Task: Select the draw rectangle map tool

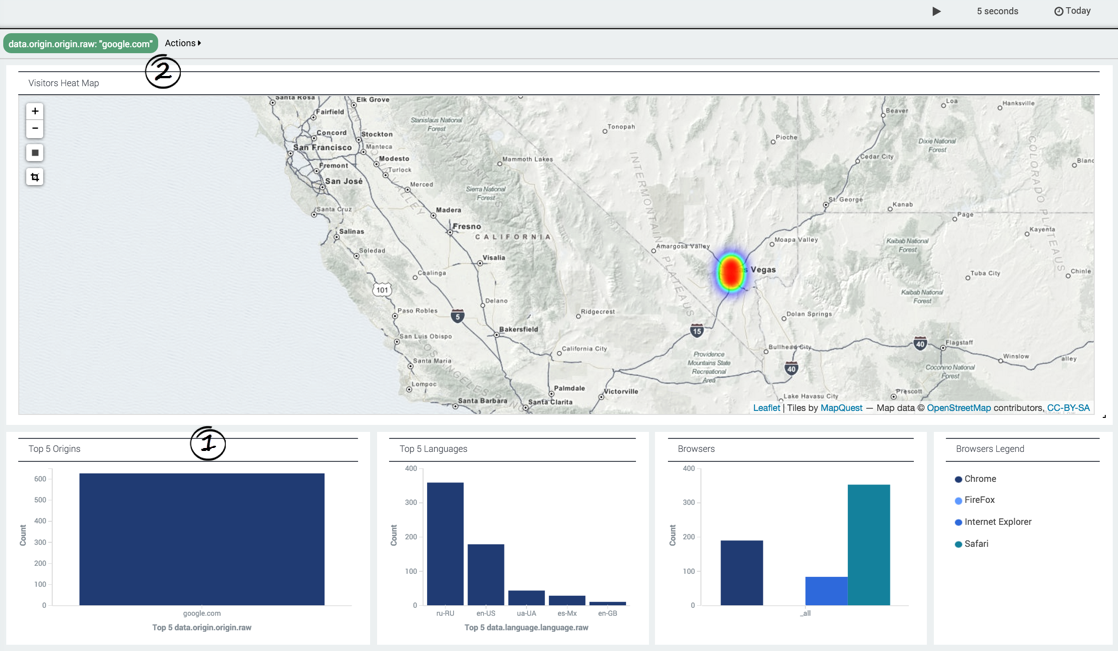Action: (35, 153)
